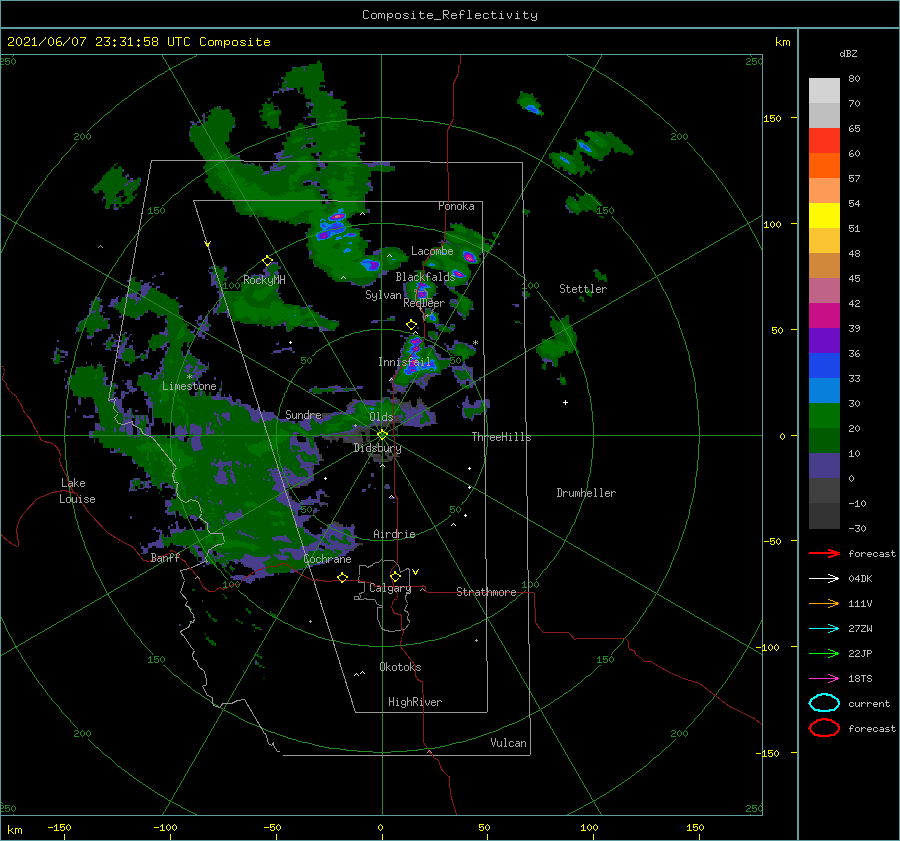Click the Vulcan label
The height and width of the screenshot is (841, 900).
(x=508, y=743)
